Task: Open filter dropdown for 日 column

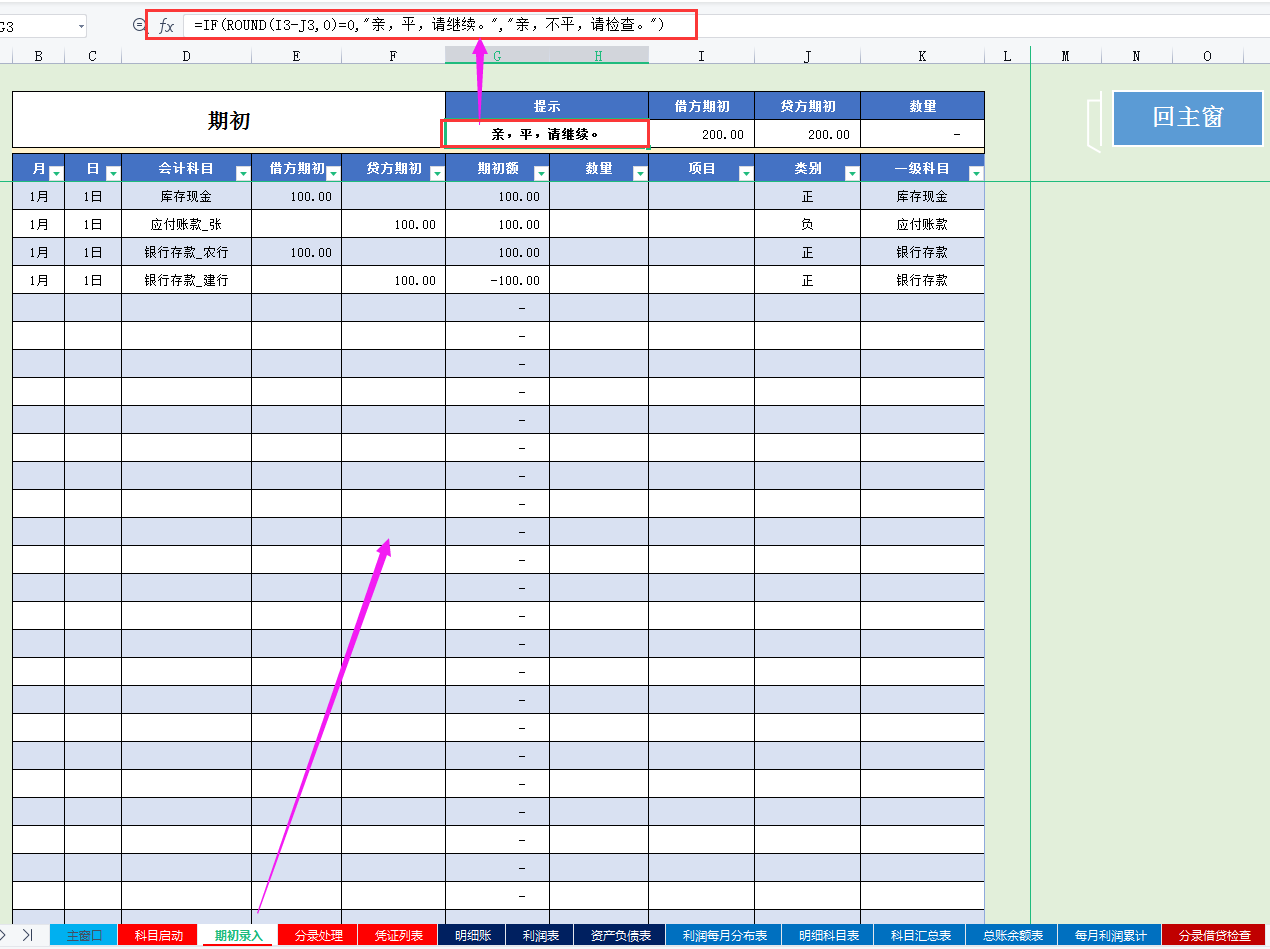Action: click(112, 173)
